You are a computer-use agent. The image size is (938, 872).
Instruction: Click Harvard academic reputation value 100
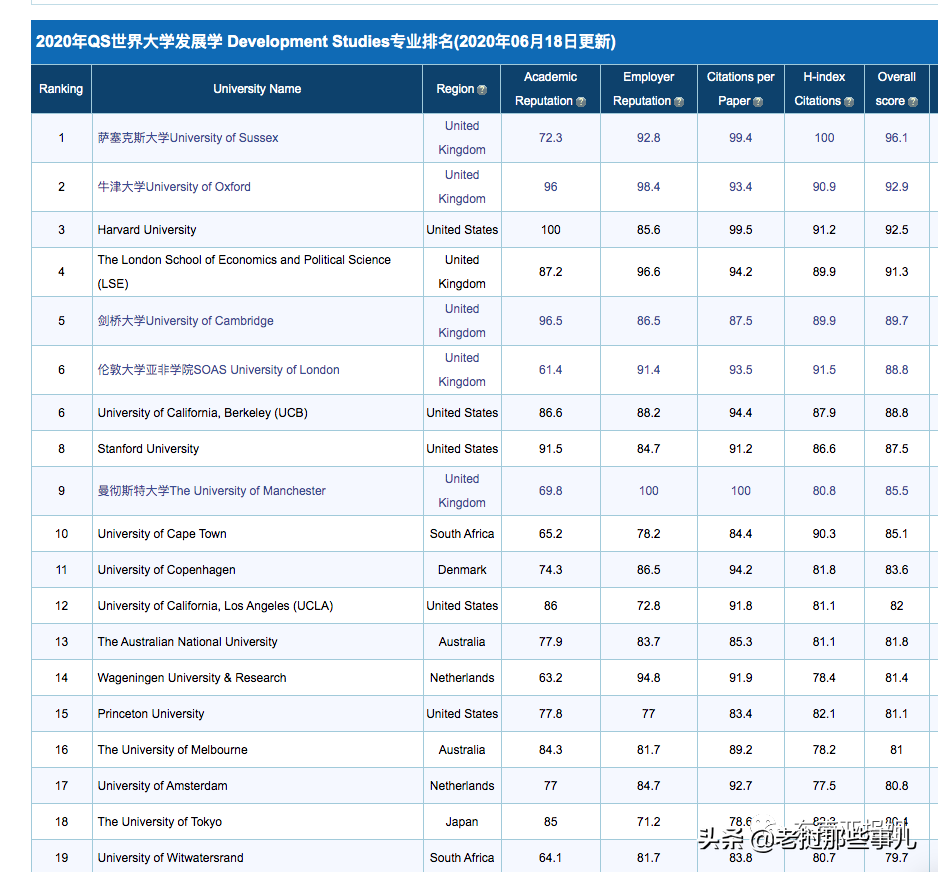550,230
